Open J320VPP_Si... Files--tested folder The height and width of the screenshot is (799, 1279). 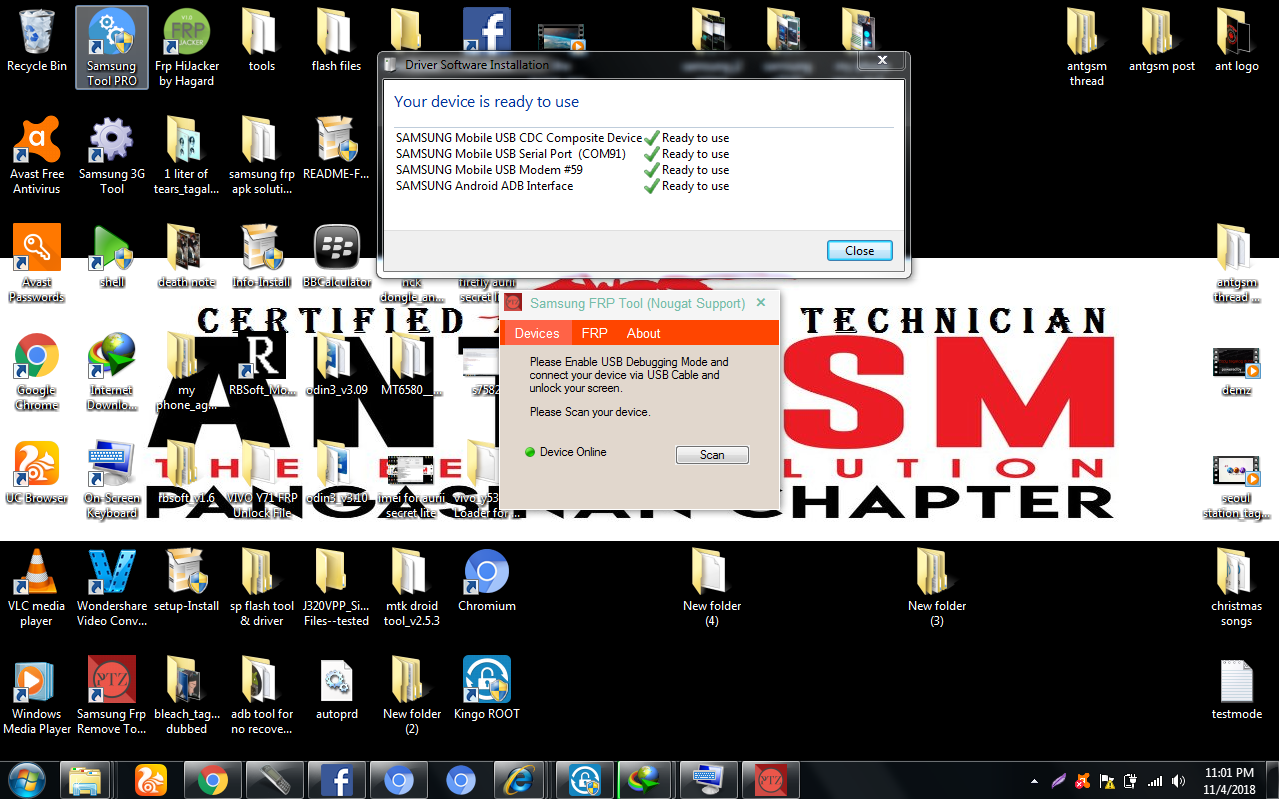click(337, 588)
